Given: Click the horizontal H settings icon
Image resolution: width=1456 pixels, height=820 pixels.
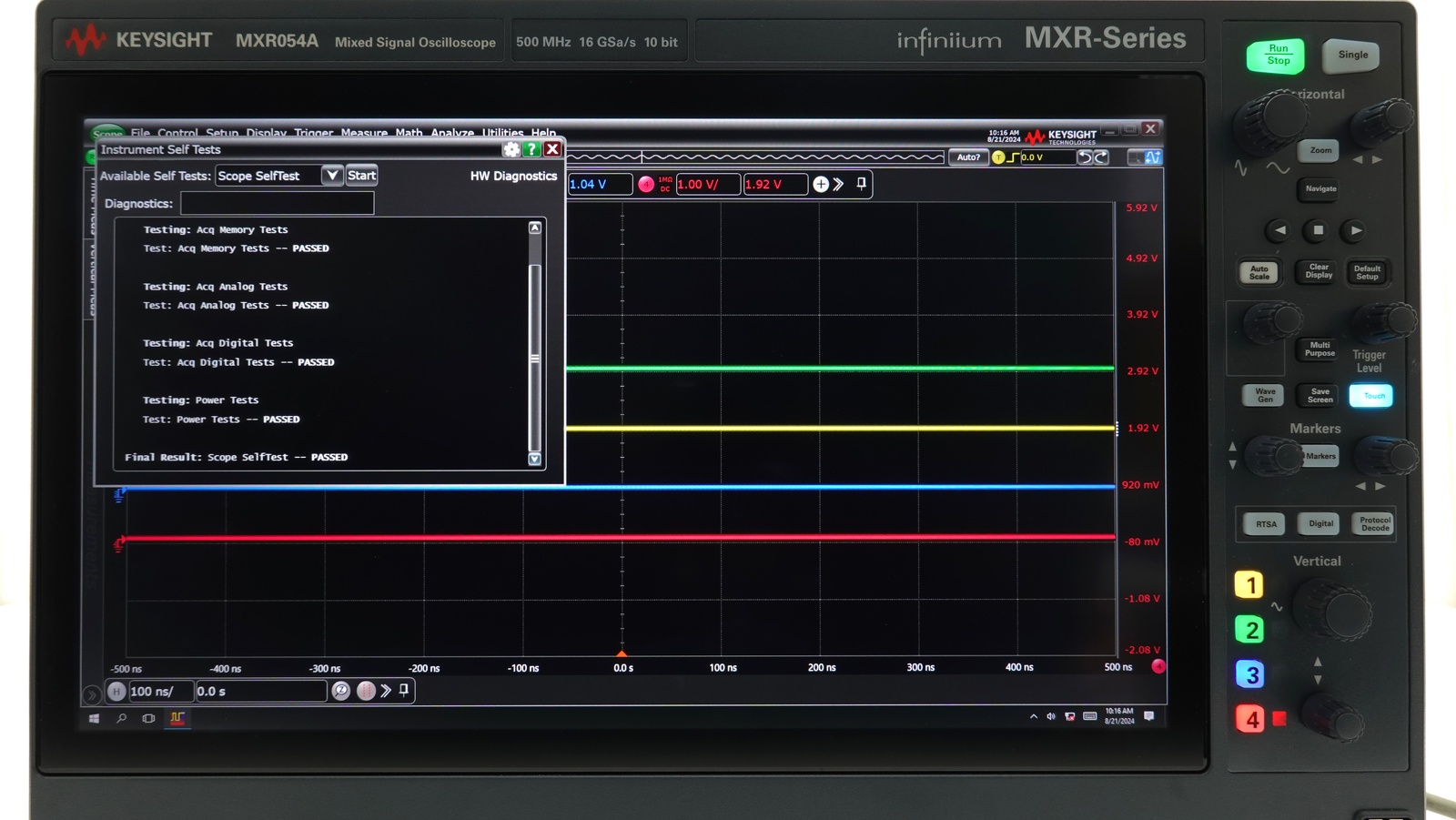Looking at the screenshot, I should pos(116,692).
